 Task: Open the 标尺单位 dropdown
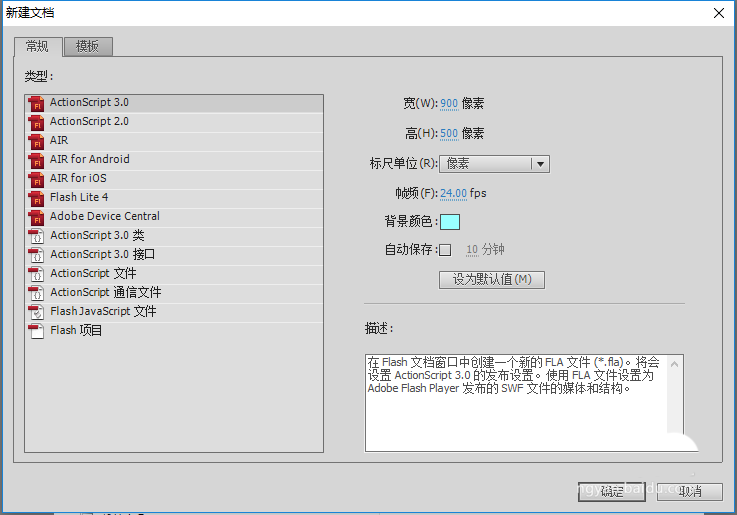[x=494, y=164]
